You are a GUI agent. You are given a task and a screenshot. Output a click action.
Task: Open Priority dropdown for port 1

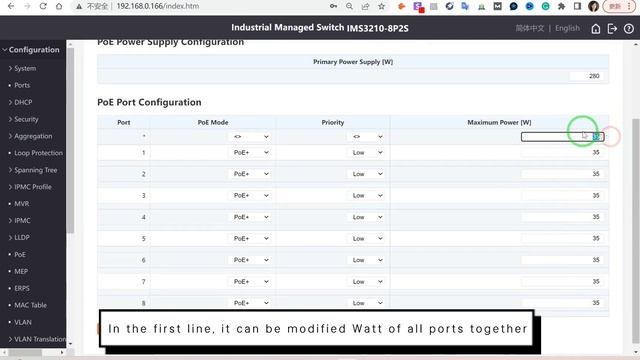(366, 153)
